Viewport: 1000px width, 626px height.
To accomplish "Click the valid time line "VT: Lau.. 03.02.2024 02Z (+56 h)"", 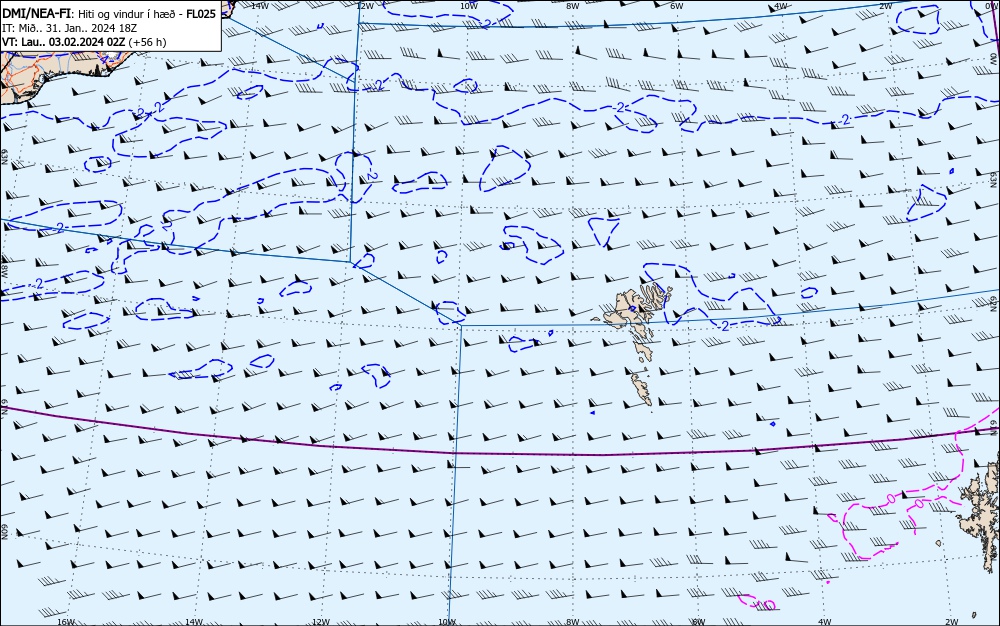I will (84, 42).
